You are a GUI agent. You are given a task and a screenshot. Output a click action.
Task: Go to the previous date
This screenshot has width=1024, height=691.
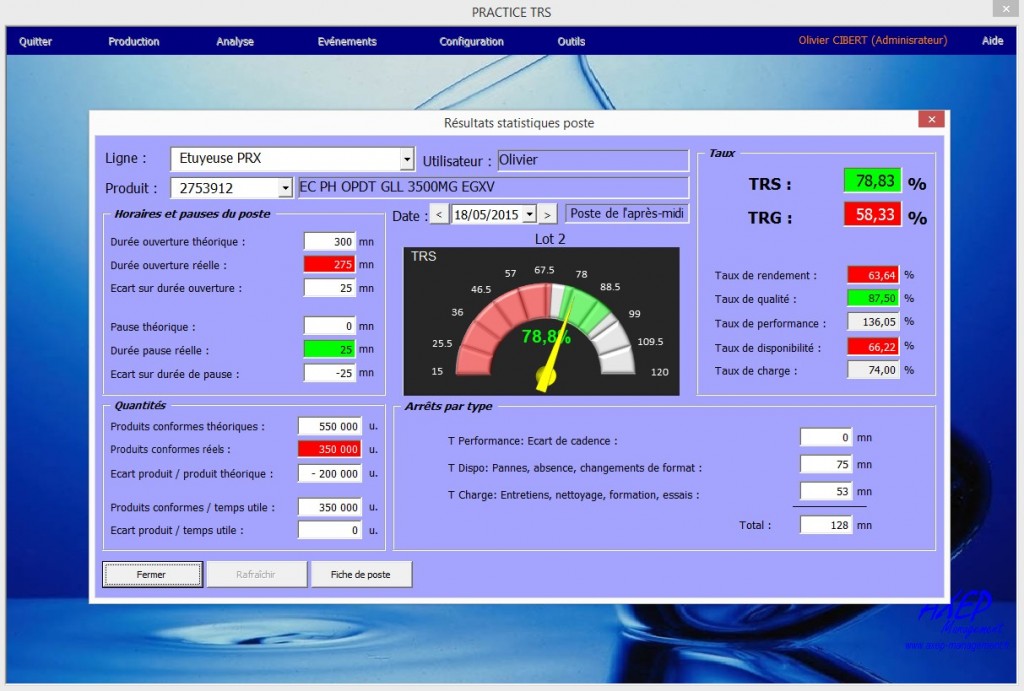[x=440, y=214]
